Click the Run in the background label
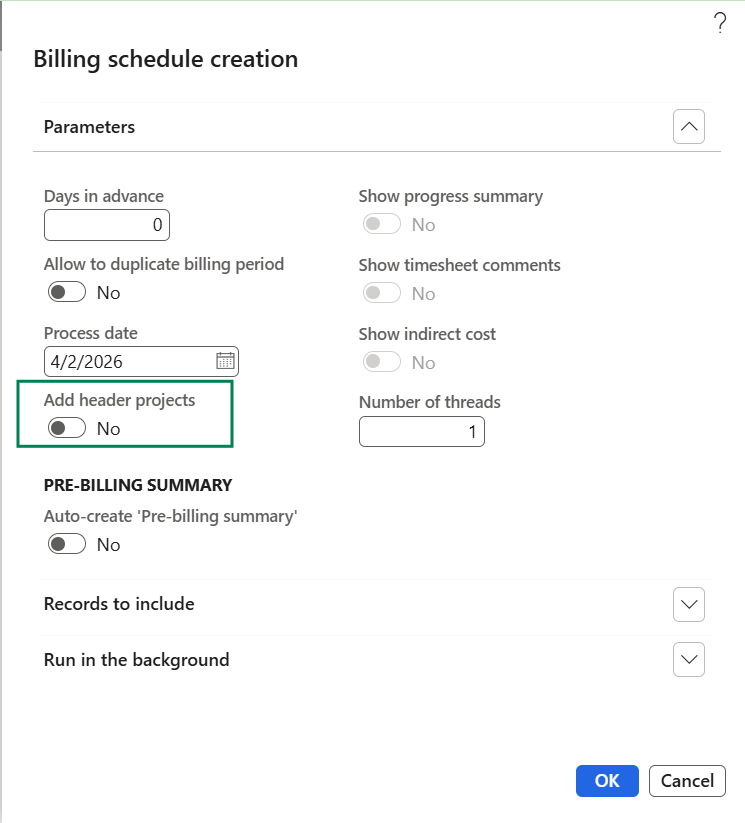 pyautogui.click(x=136, y=660)
